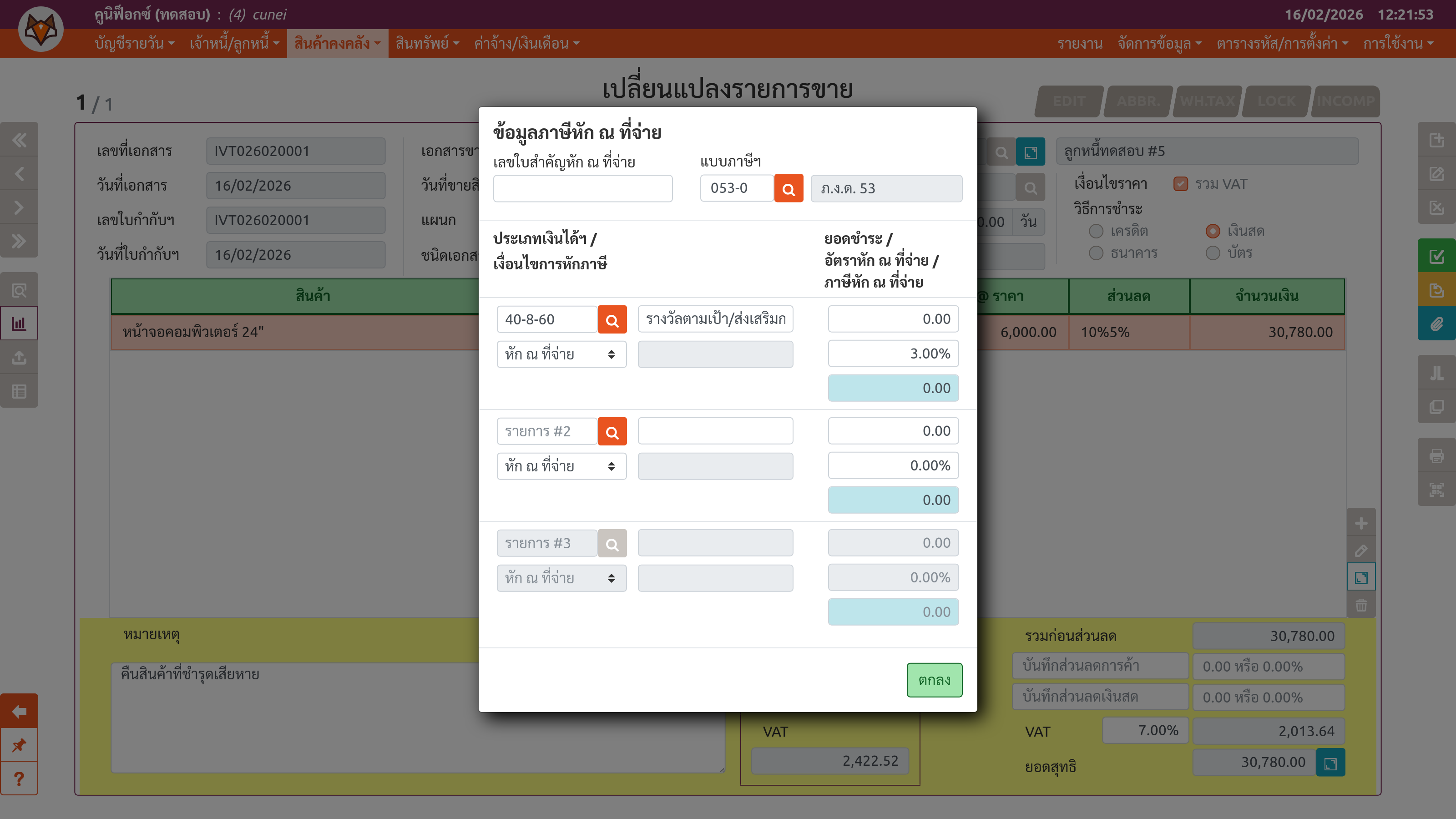Click the double-left first record arrow
1456x819 pixels.
(x=19, y=140)
